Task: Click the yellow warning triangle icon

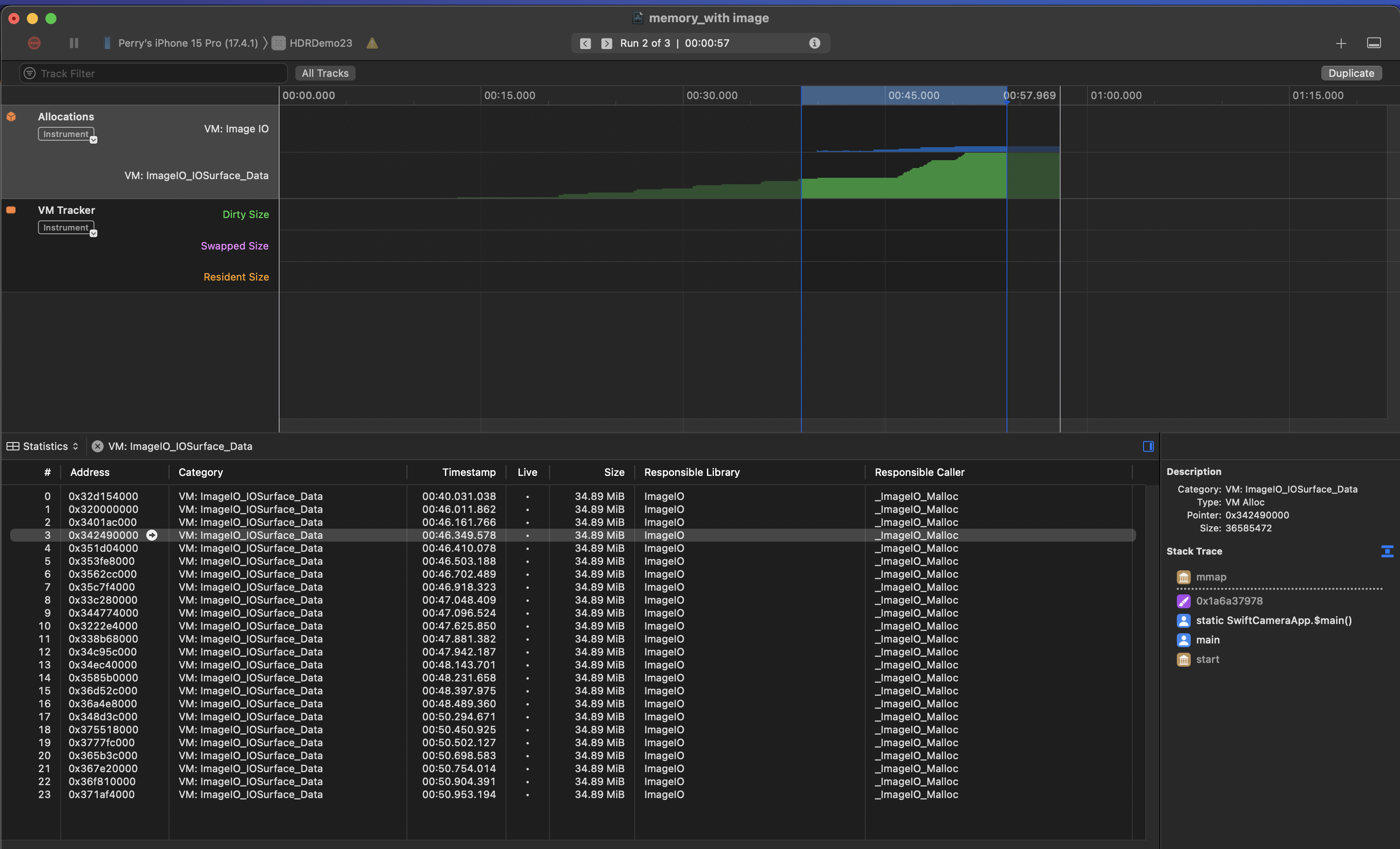Action: (372, 43)
